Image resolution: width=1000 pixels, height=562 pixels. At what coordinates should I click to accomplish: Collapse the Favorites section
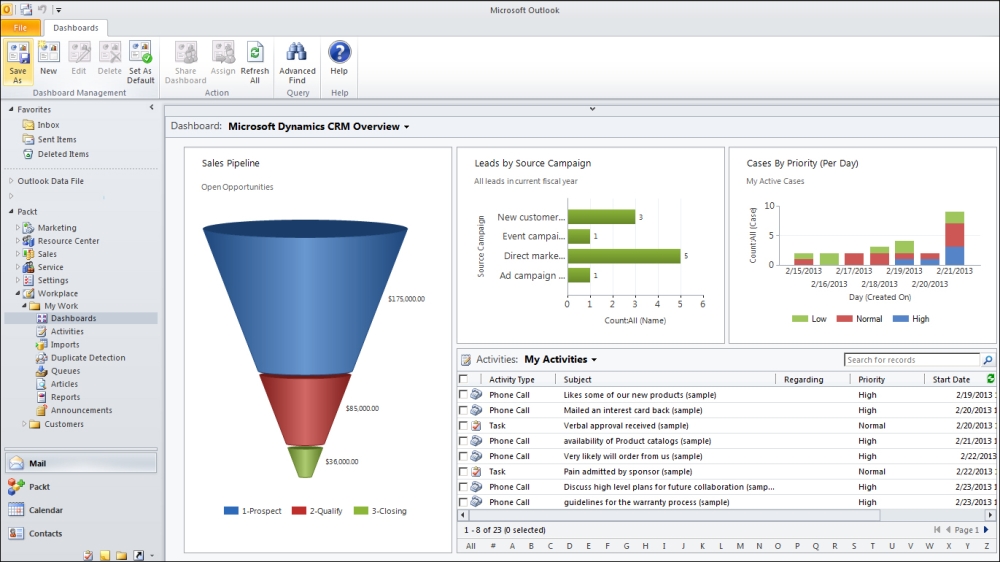click(11, 109)
